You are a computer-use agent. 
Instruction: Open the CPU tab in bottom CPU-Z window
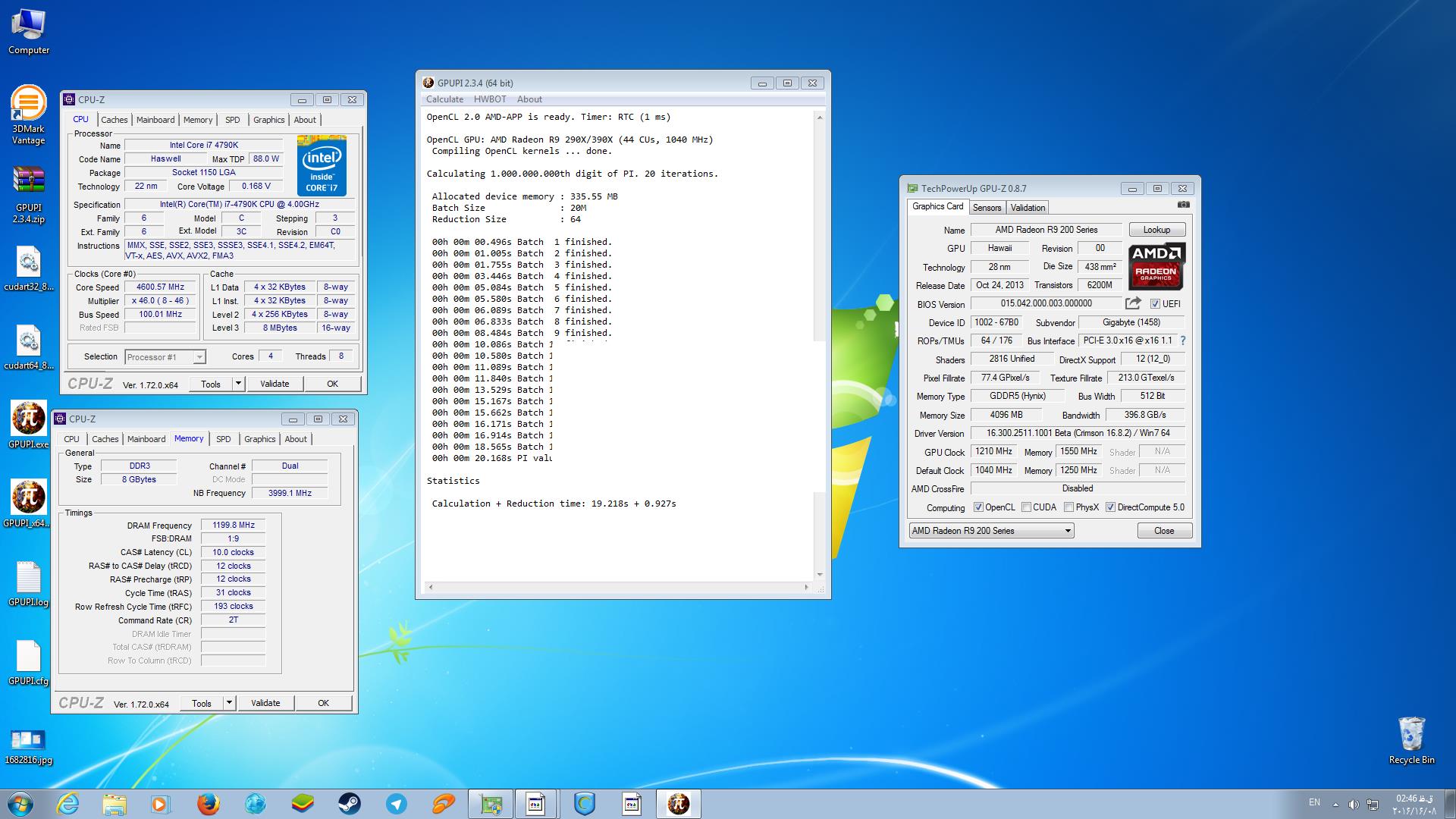[x=71, y=439]
